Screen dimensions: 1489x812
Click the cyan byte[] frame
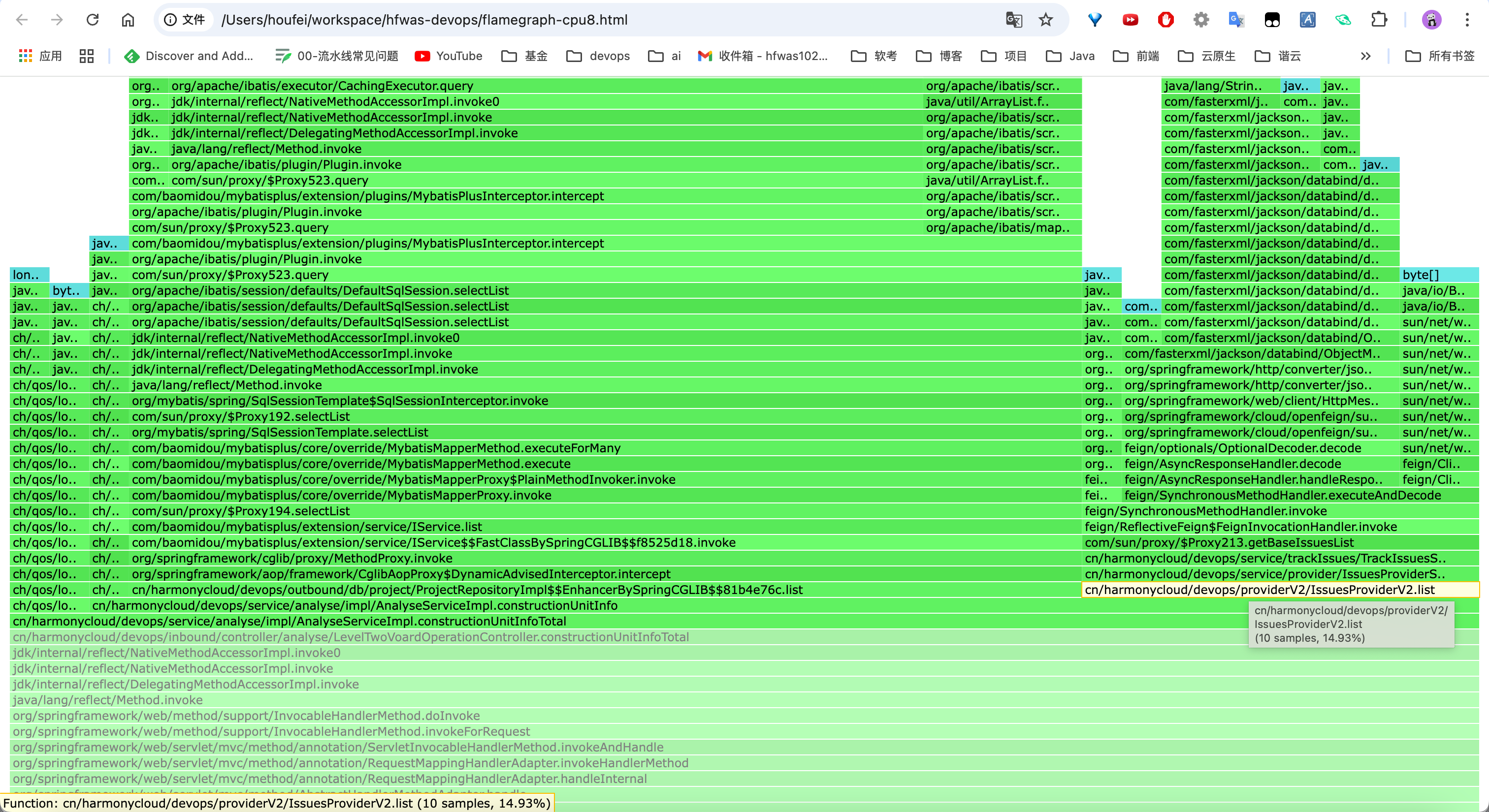coord(1439,275)
